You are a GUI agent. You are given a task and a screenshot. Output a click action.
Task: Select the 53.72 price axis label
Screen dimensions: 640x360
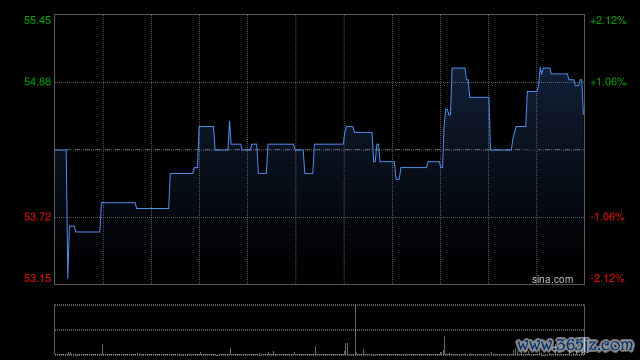pyautogui.click(x=38, y=217)
